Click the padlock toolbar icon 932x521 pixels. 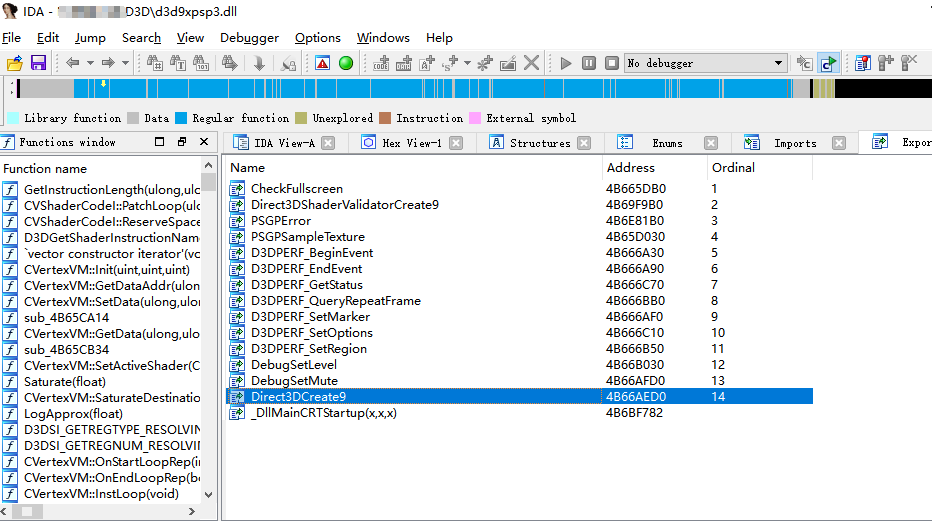[x=288, y=63]
